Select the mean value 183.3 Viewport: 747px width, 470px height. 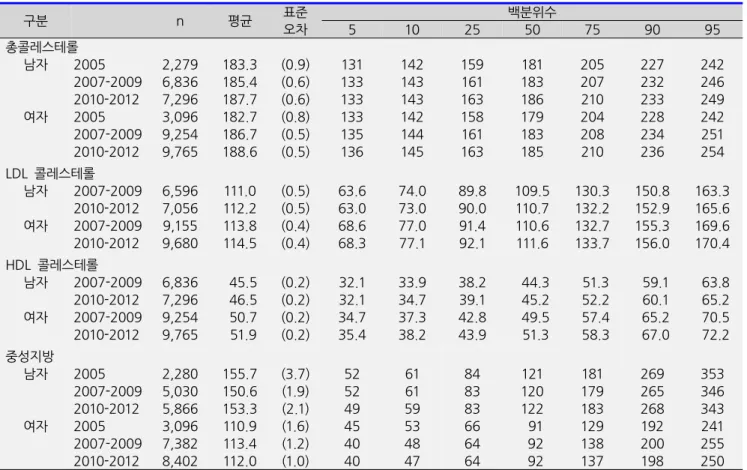point(240,65)
